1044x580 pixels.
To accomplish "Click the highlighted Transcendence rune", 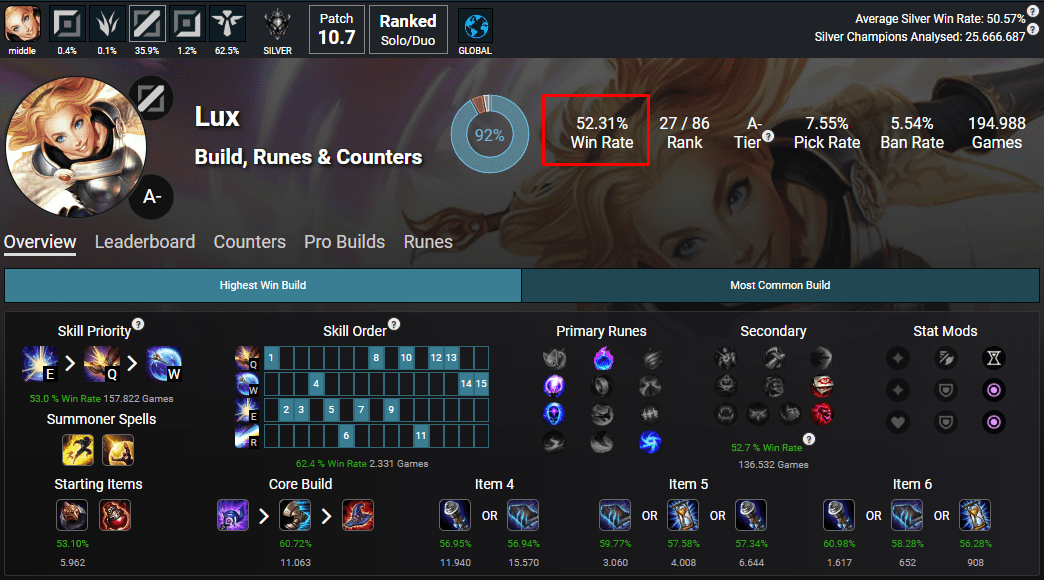I will 554,414.
